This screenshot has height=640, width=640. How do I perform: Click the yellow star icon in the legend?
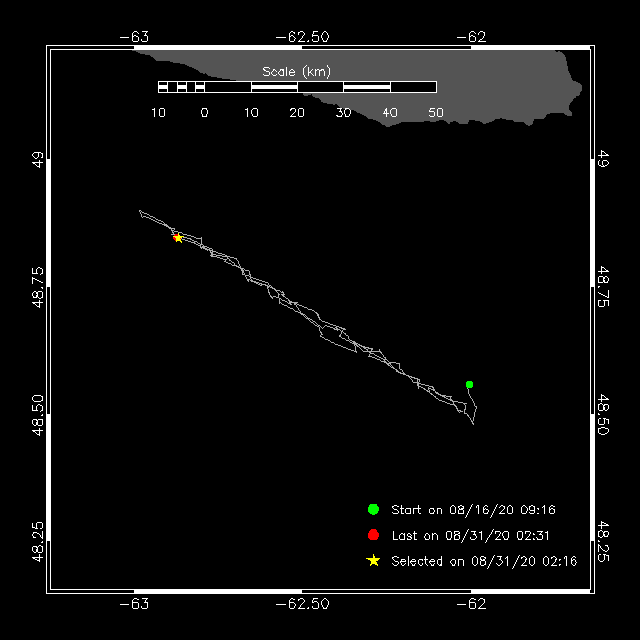tap(373, 560)
